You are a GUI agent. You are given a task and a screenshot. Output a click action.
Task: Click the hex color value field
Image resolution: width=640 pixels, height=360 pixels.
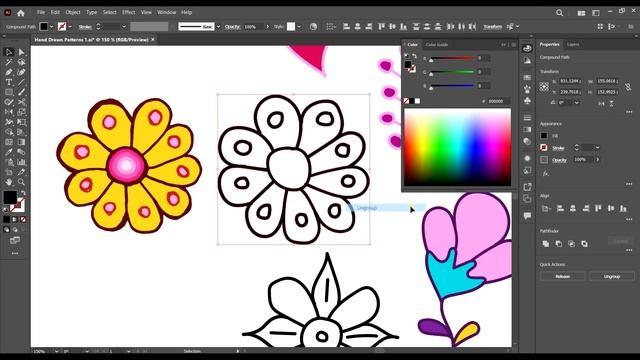[x=498, y=101]
